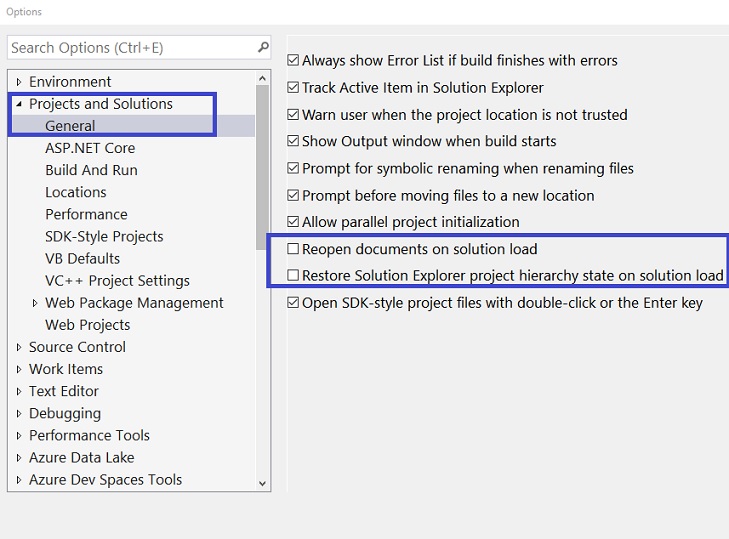Click the Search Options input field
The image size is (729, 539).
[x=130, y=47]
